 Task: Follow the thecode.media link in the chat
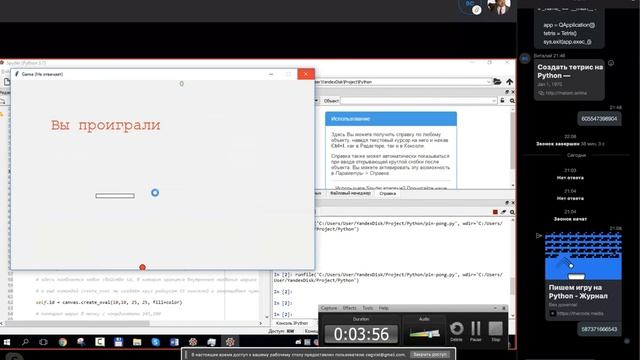point(580,313)
